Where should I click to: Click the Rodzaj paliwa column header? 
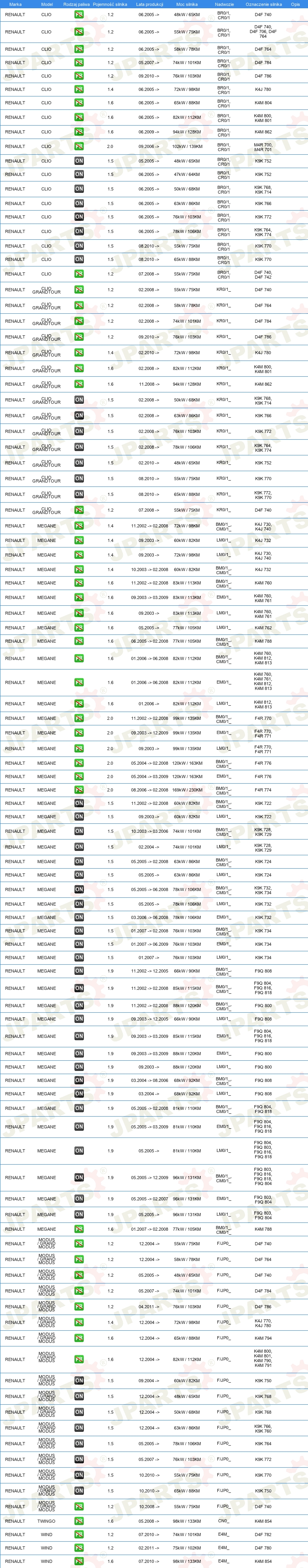pyautogui.click(x=76, y=4)
